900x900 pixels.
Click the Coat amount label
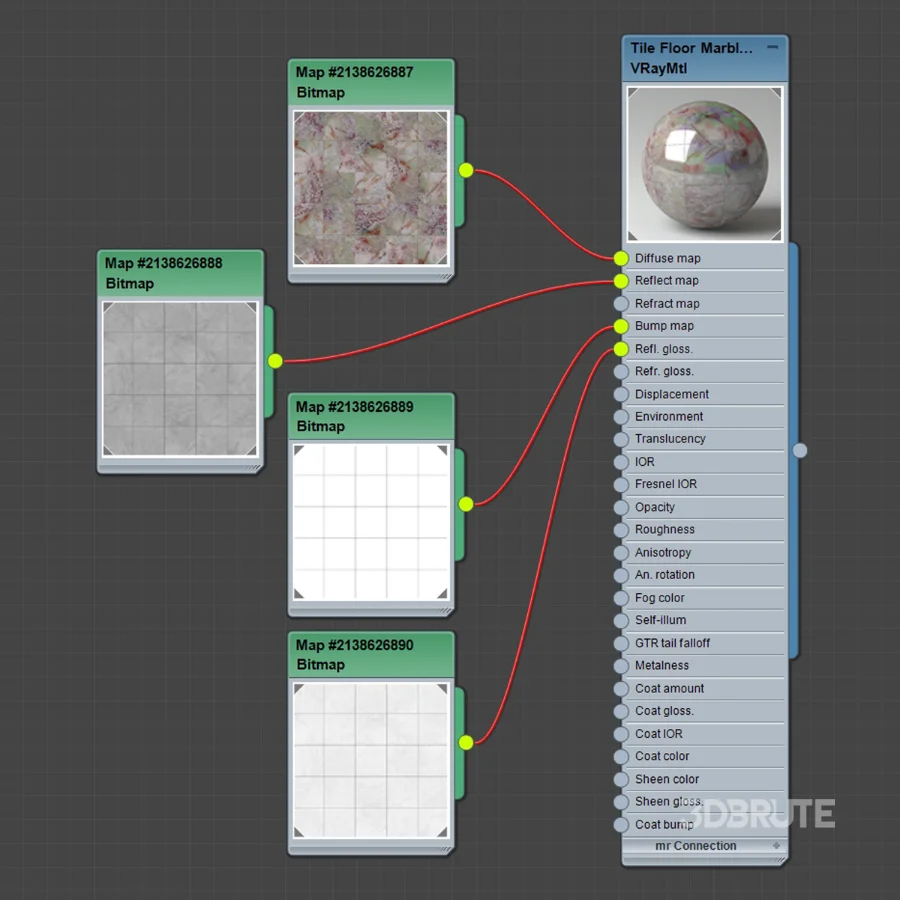click(669, 689)
